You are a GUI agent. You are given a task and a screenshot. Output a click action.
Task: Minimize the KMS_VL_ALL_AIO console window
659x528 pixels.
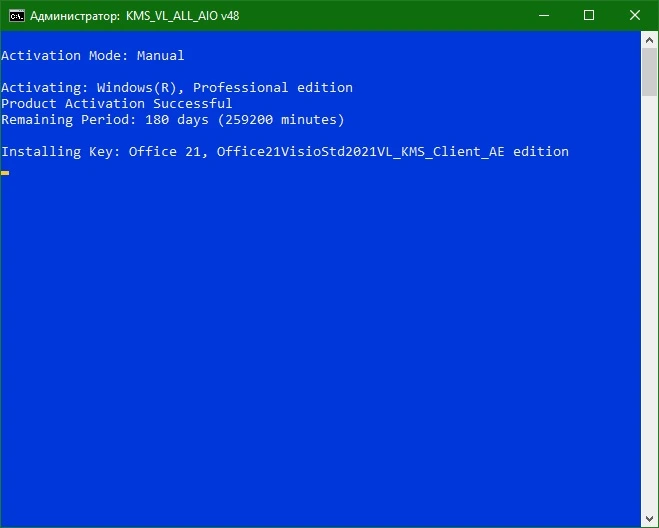(544, 16)
